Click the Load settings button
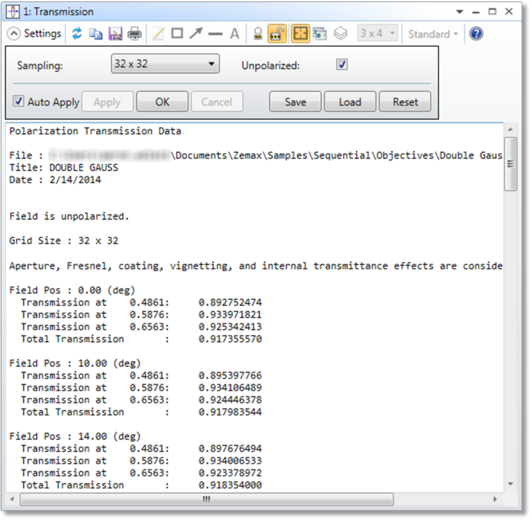 (x=350, y=102)
